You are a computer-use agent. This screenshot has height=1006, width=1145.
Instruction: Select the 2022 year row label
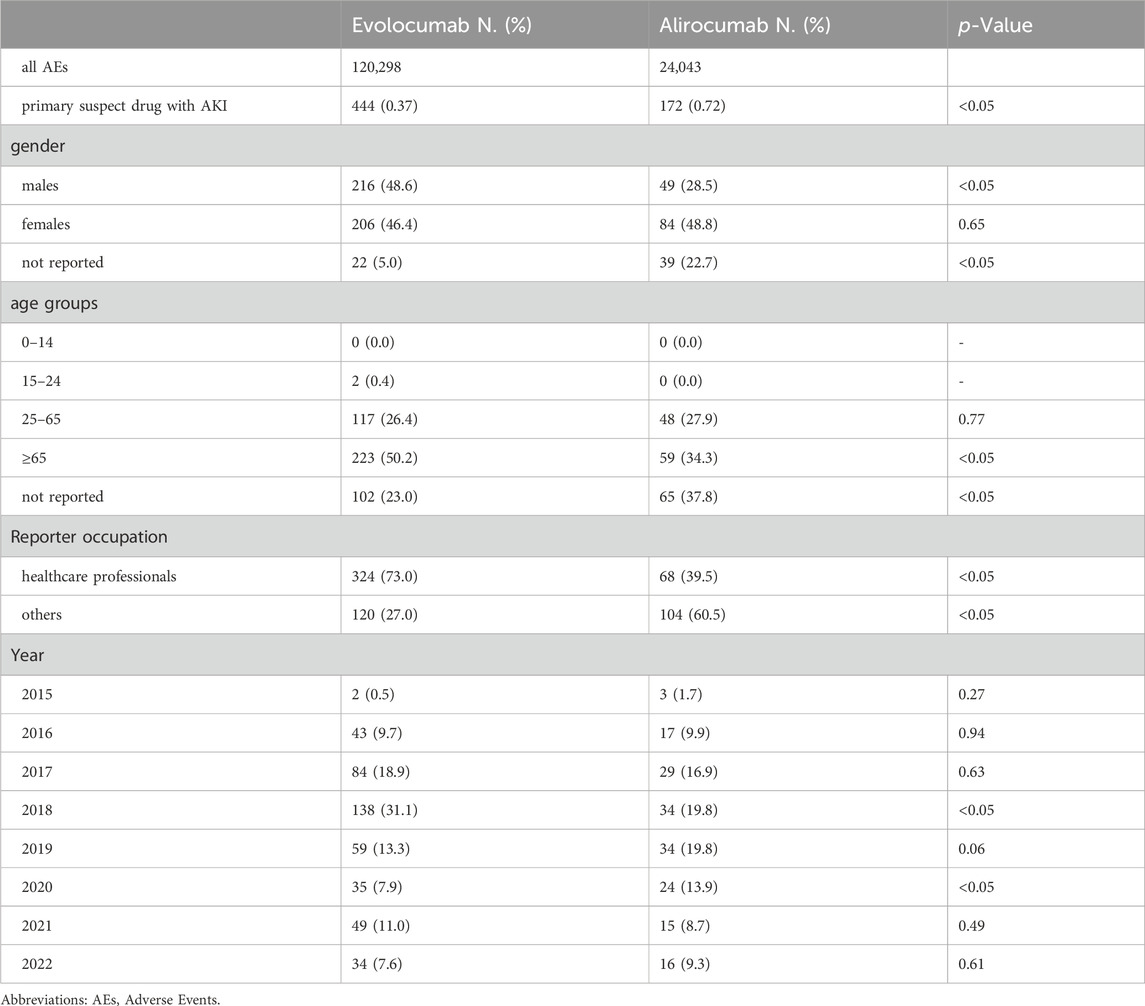tap(37, 964)
